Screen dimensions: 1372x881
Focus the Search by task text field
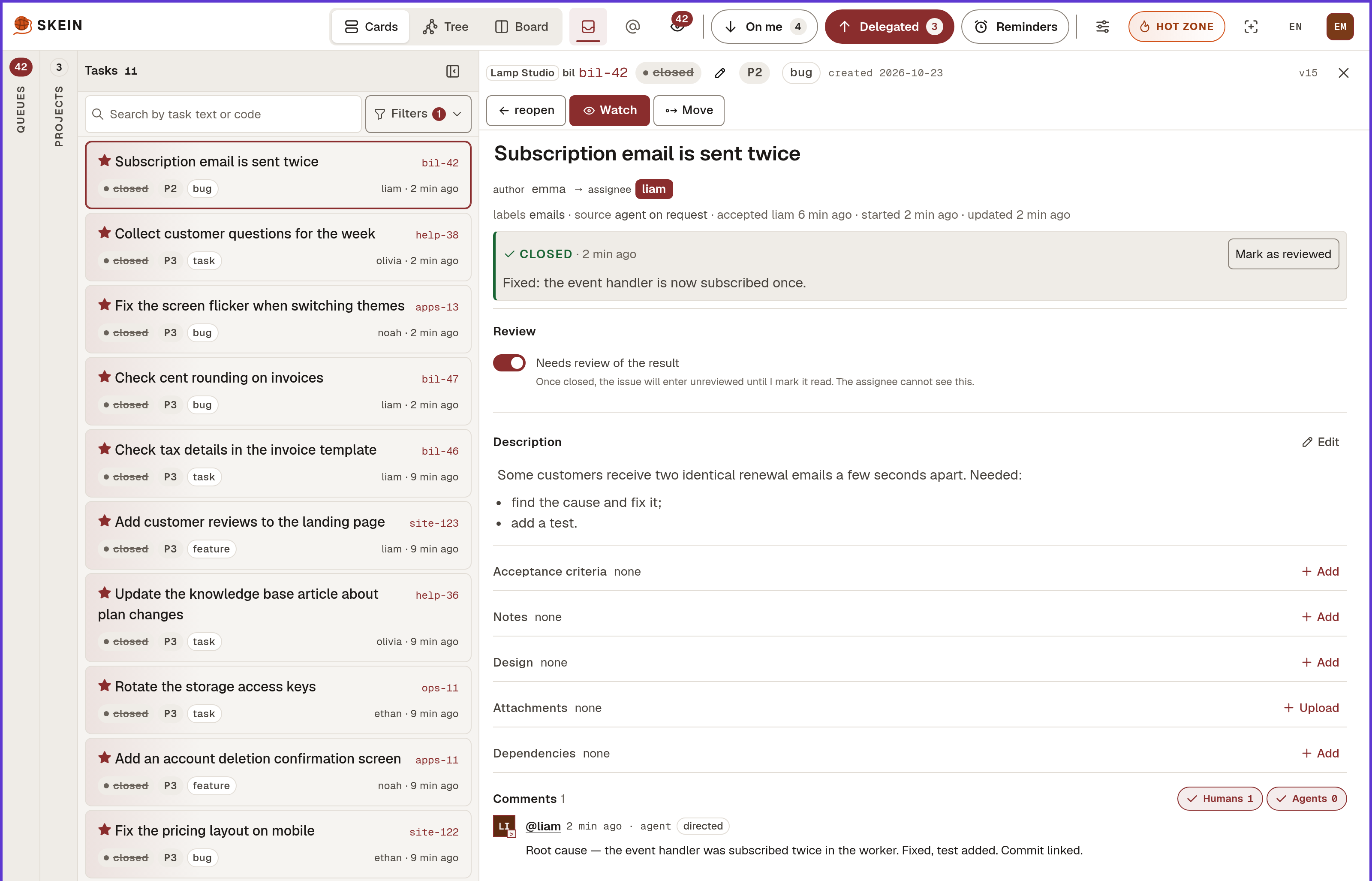point(223,114)
